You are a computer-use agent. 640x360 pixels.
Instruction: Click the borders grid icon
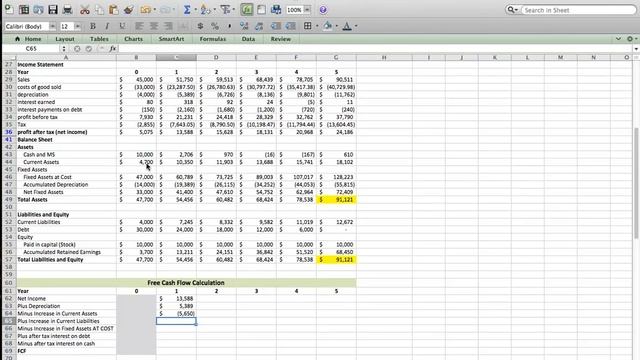tap(308, 26)
